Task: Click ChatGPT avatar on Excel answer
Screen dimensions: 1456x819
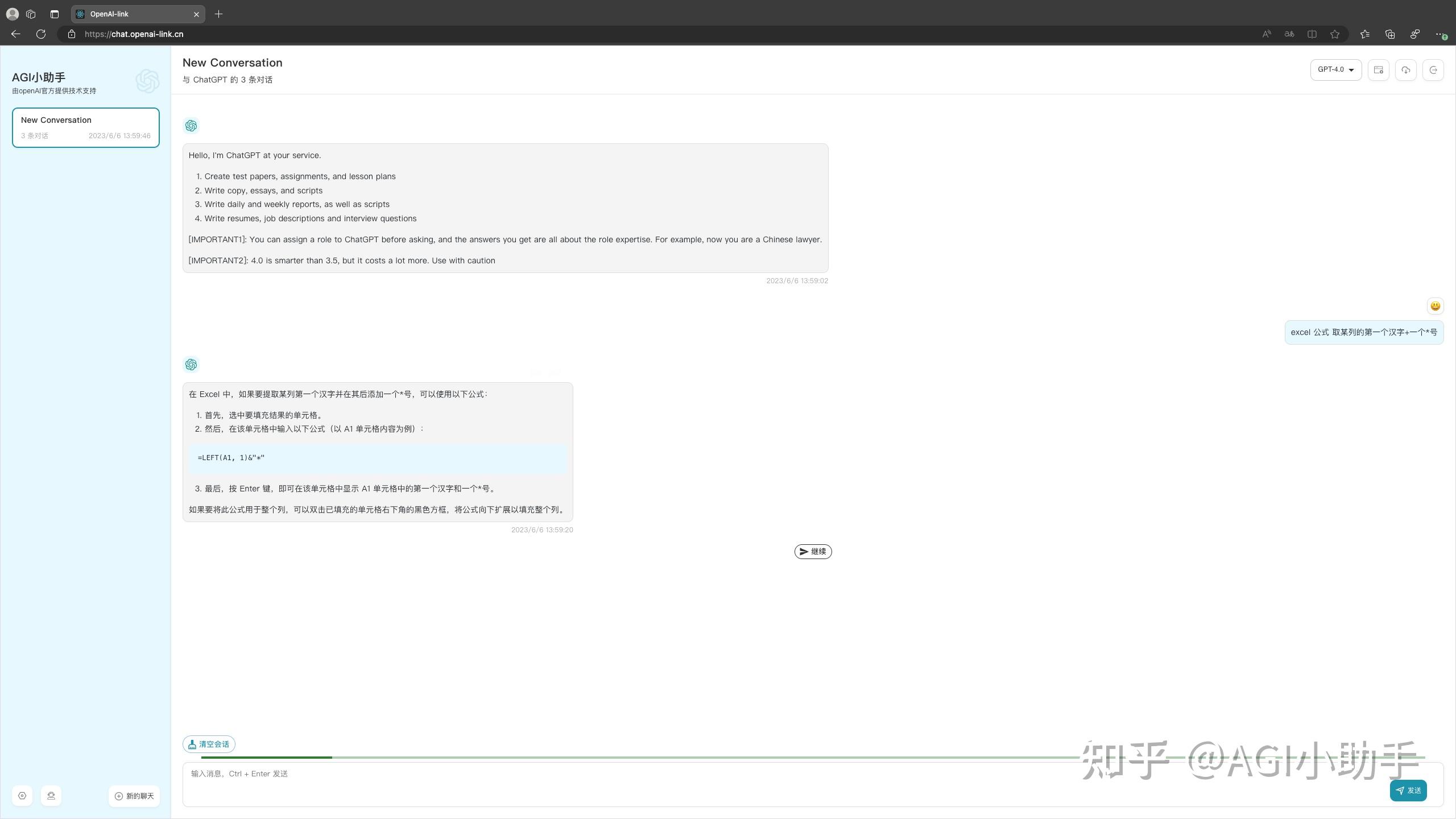Action: coord(191,365)
